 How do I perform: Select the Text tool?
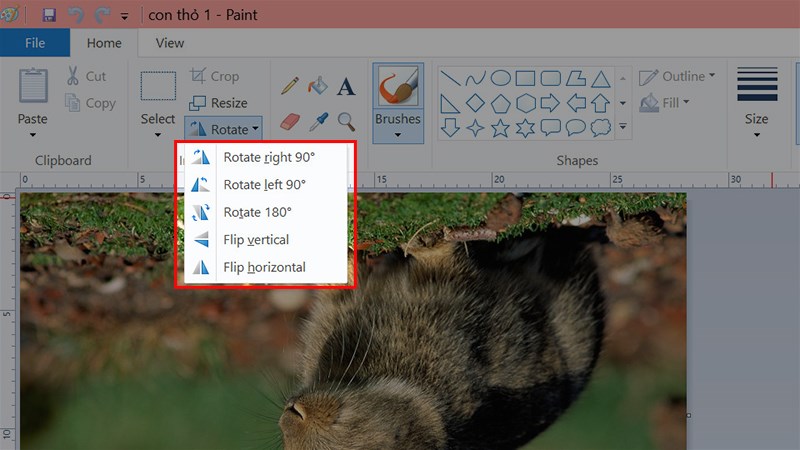pos(346,87)
